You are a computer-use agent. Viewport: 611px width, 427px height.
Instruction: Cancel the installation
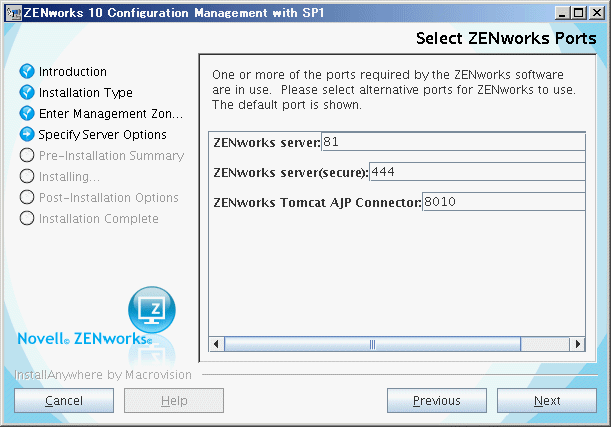coord(64,401)
